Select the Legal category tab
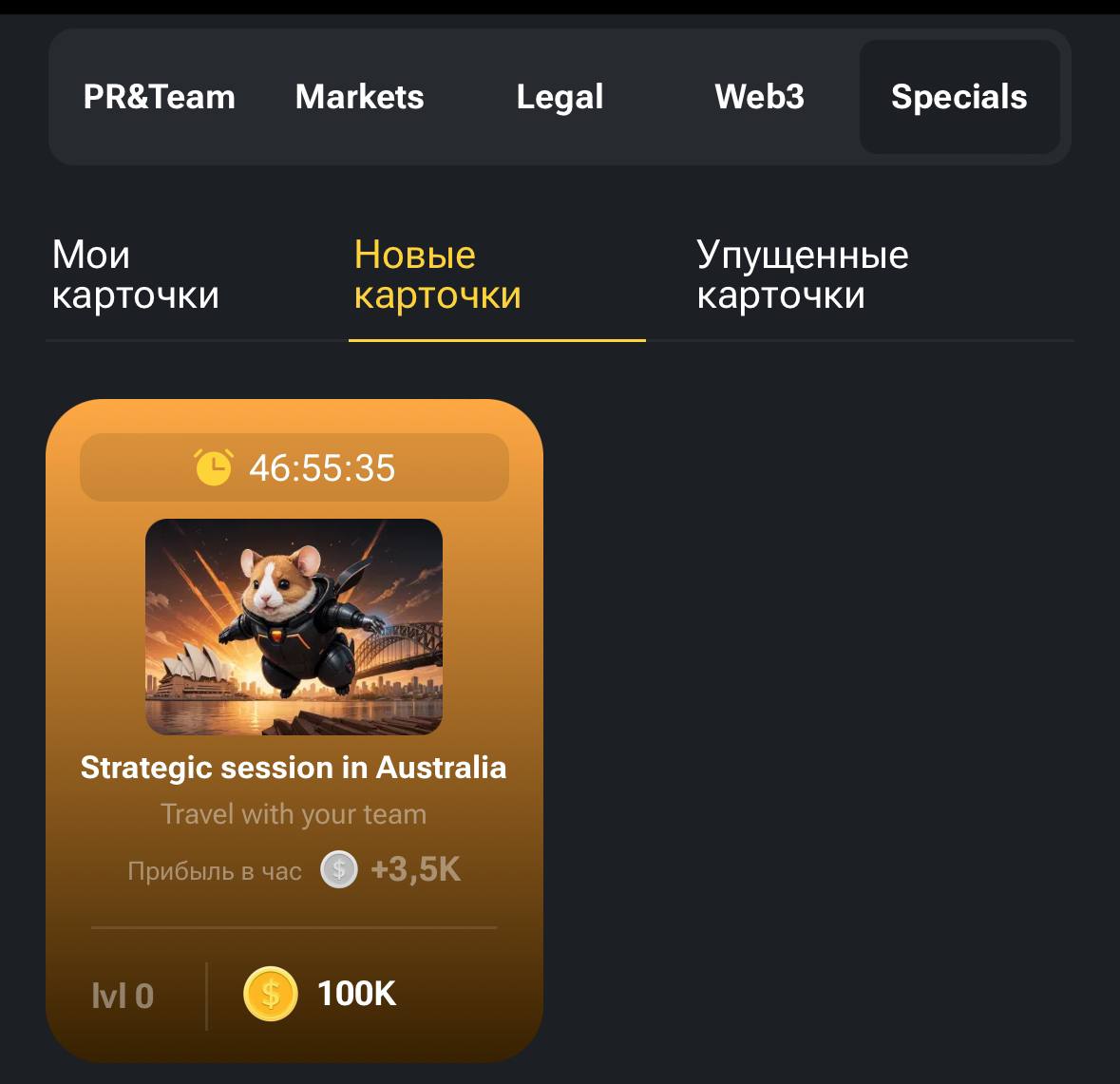 point(560,97)
